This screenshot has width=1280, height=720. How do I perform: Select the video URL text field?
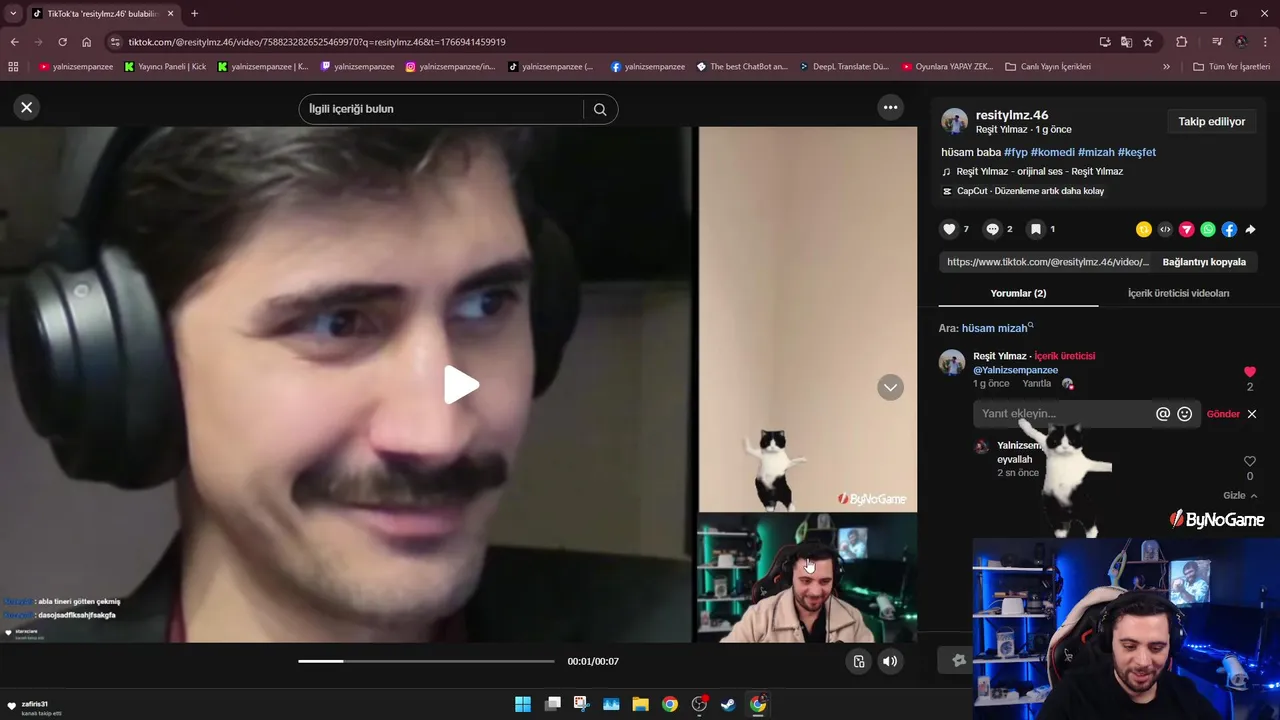1047,262
